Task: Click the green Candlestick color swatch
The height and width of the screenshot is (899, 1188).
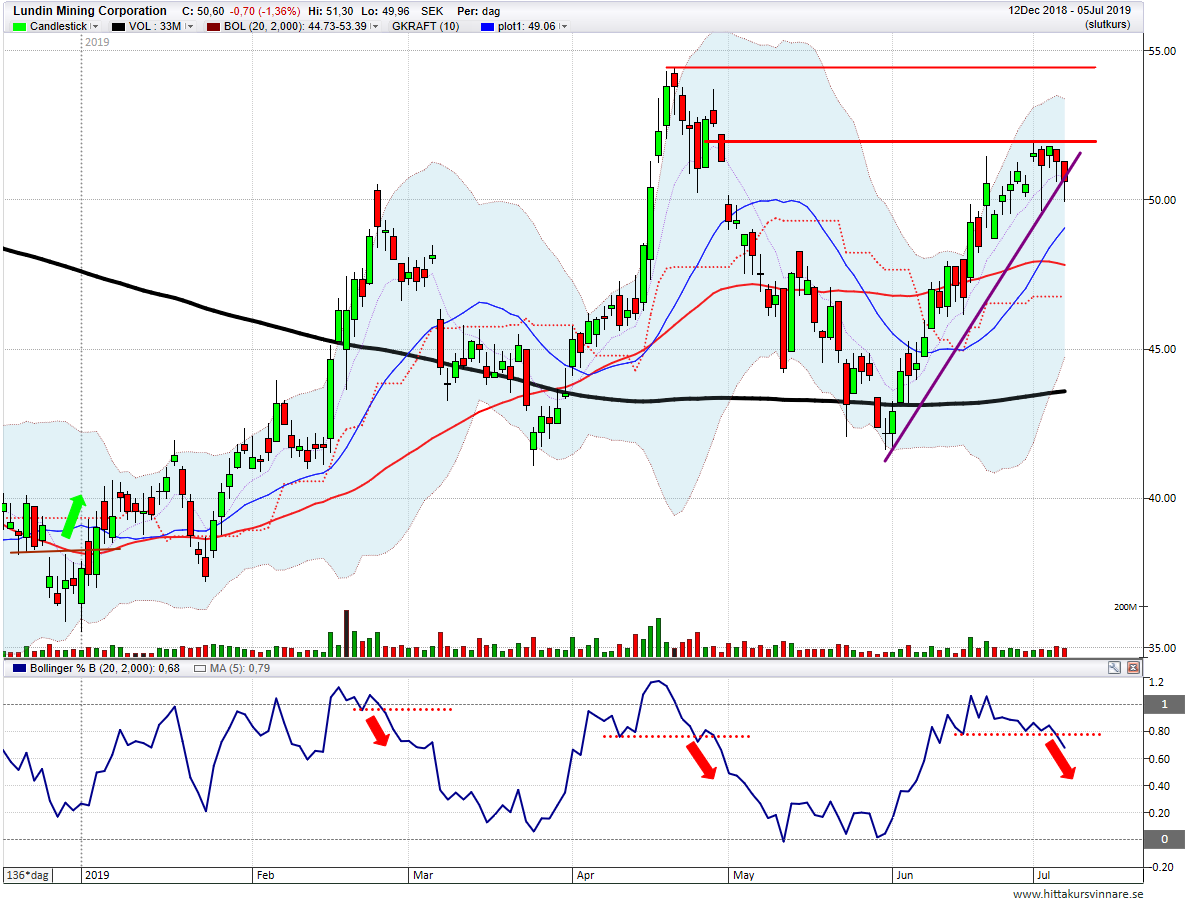Action: point(19,27)
